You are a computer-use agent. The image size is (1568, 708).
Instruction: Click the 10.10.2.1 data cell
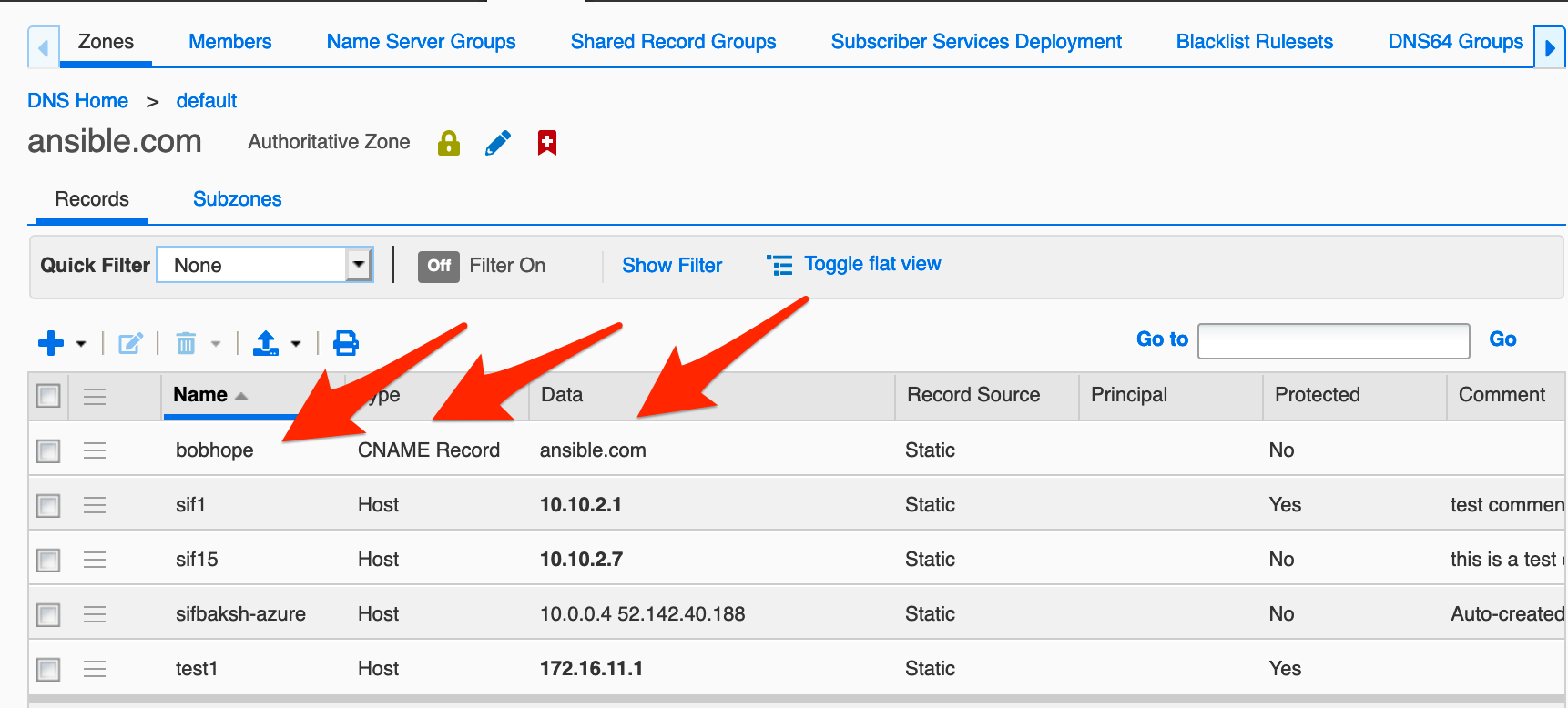[x=581, y=505]
